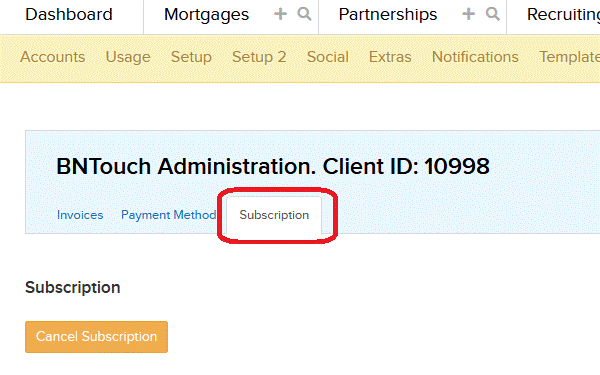Open the Extras menu item

pos(390,57)
